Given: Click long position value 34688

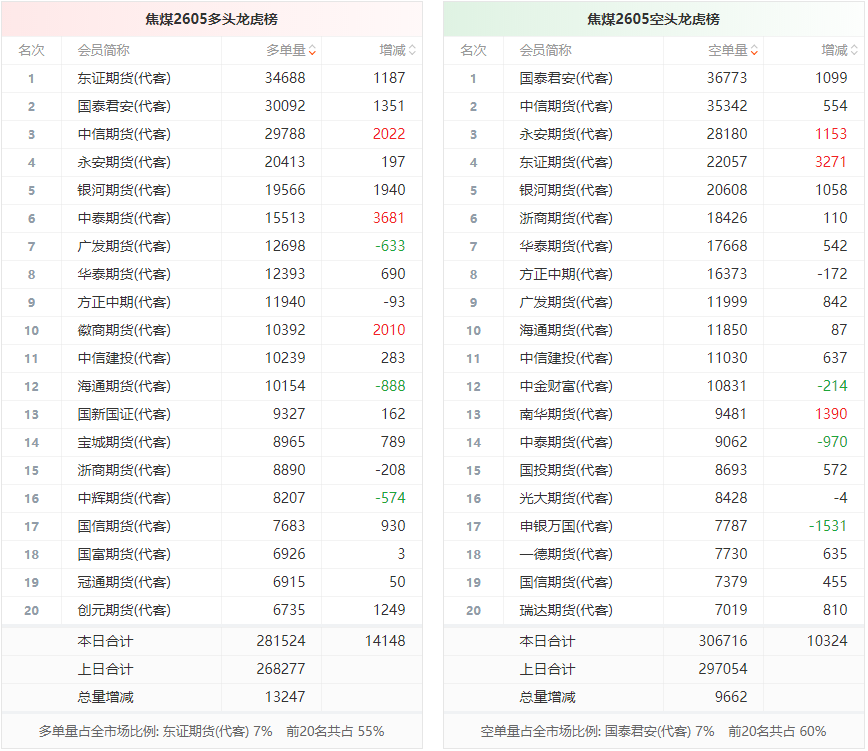Looking at the screenshot, I should (285, 78).
